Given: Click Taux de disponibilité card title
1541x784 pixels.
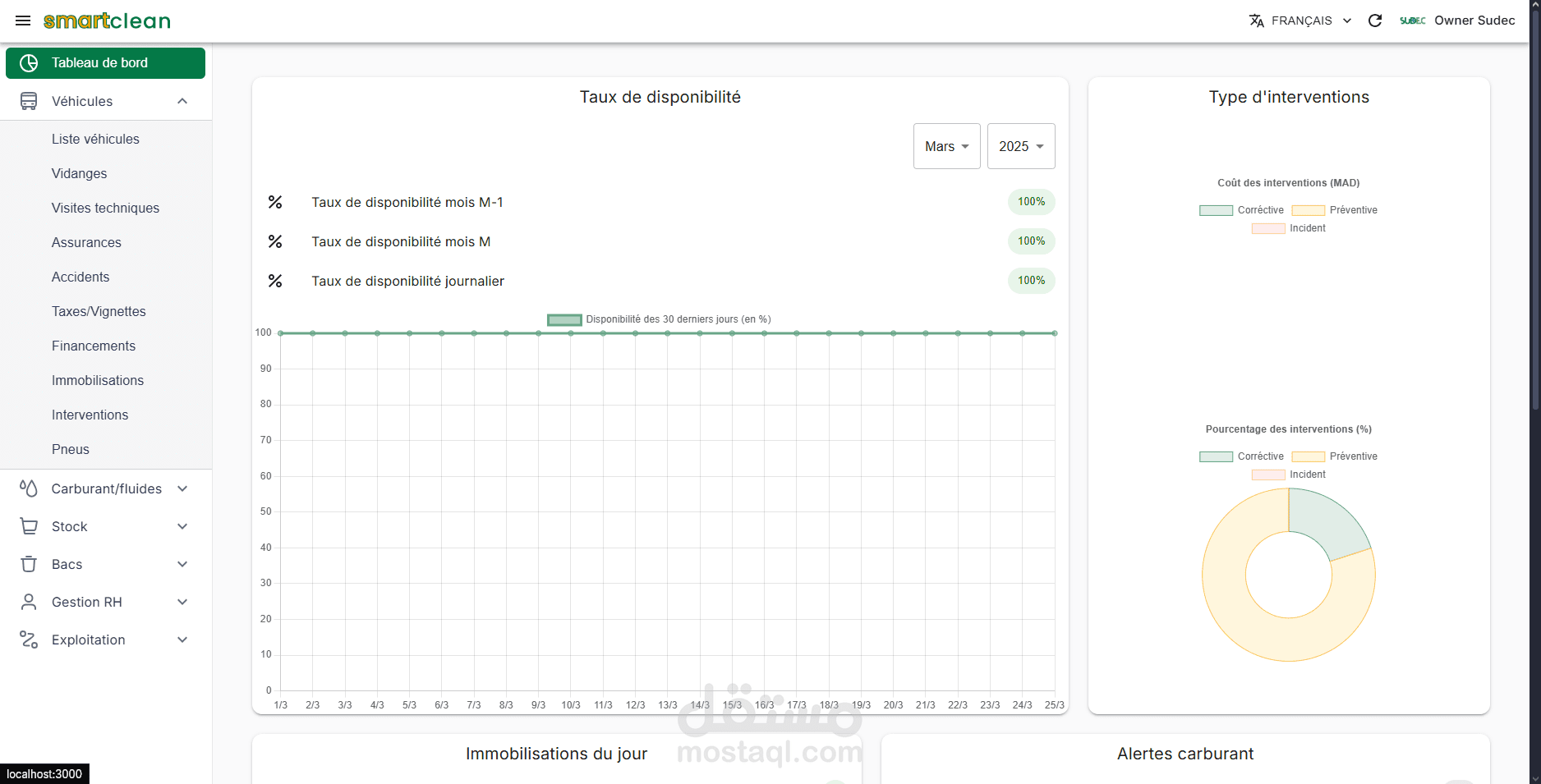Looking at the screenshot, I should point(660,97).
